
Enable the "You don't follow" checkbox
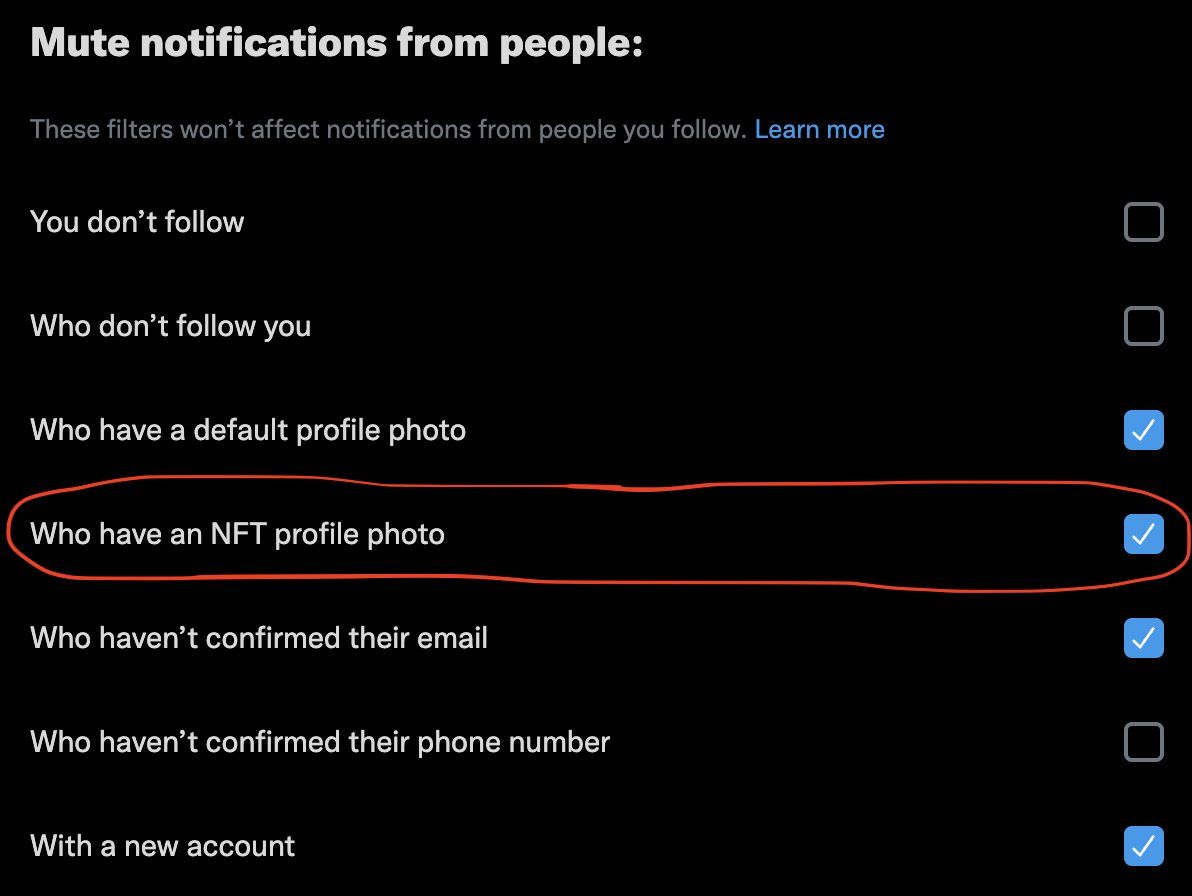click(x=1143, y=222)
